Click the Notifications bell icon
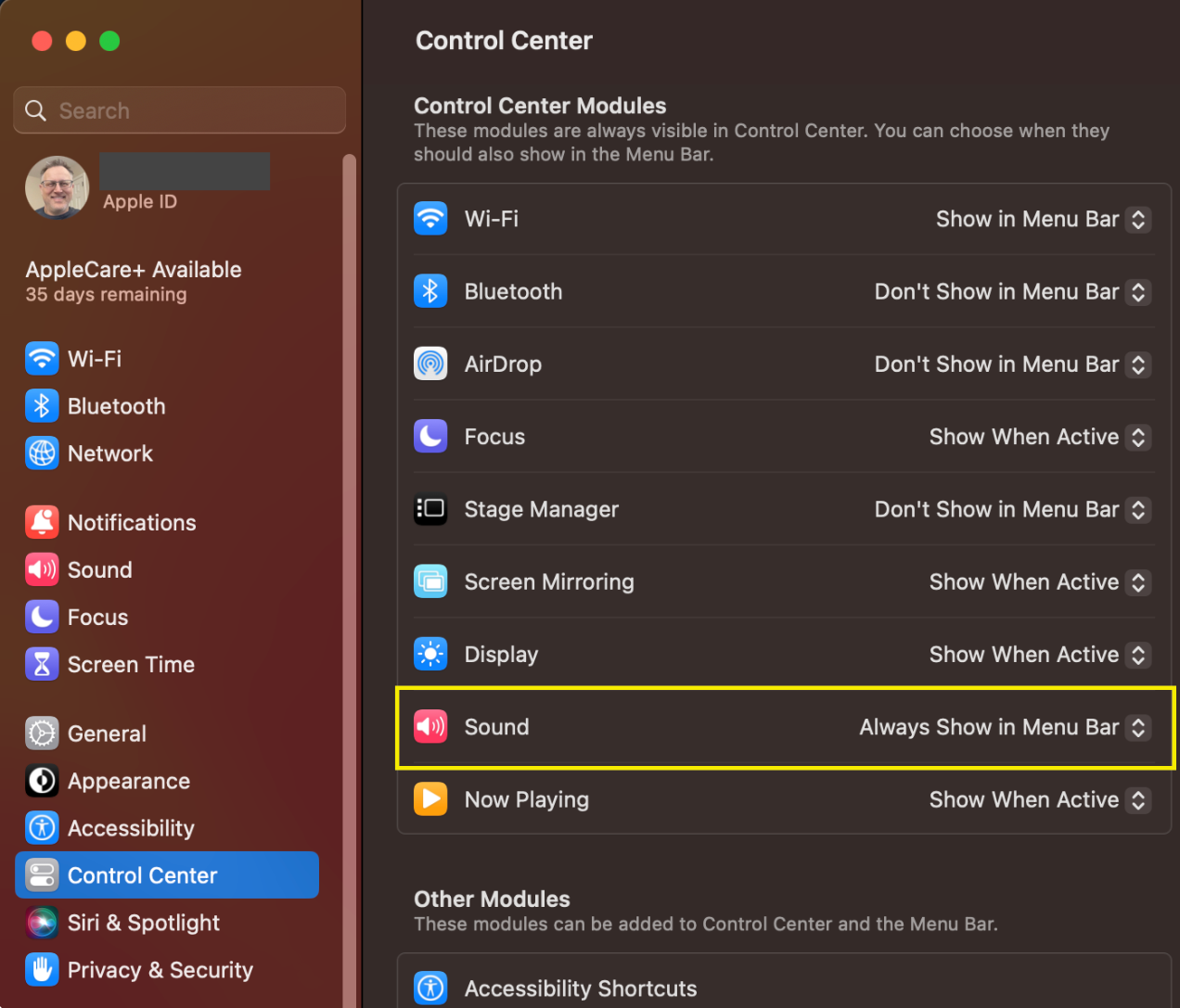This screenshot has height=1008, width=1180. [x=42, y=522]
